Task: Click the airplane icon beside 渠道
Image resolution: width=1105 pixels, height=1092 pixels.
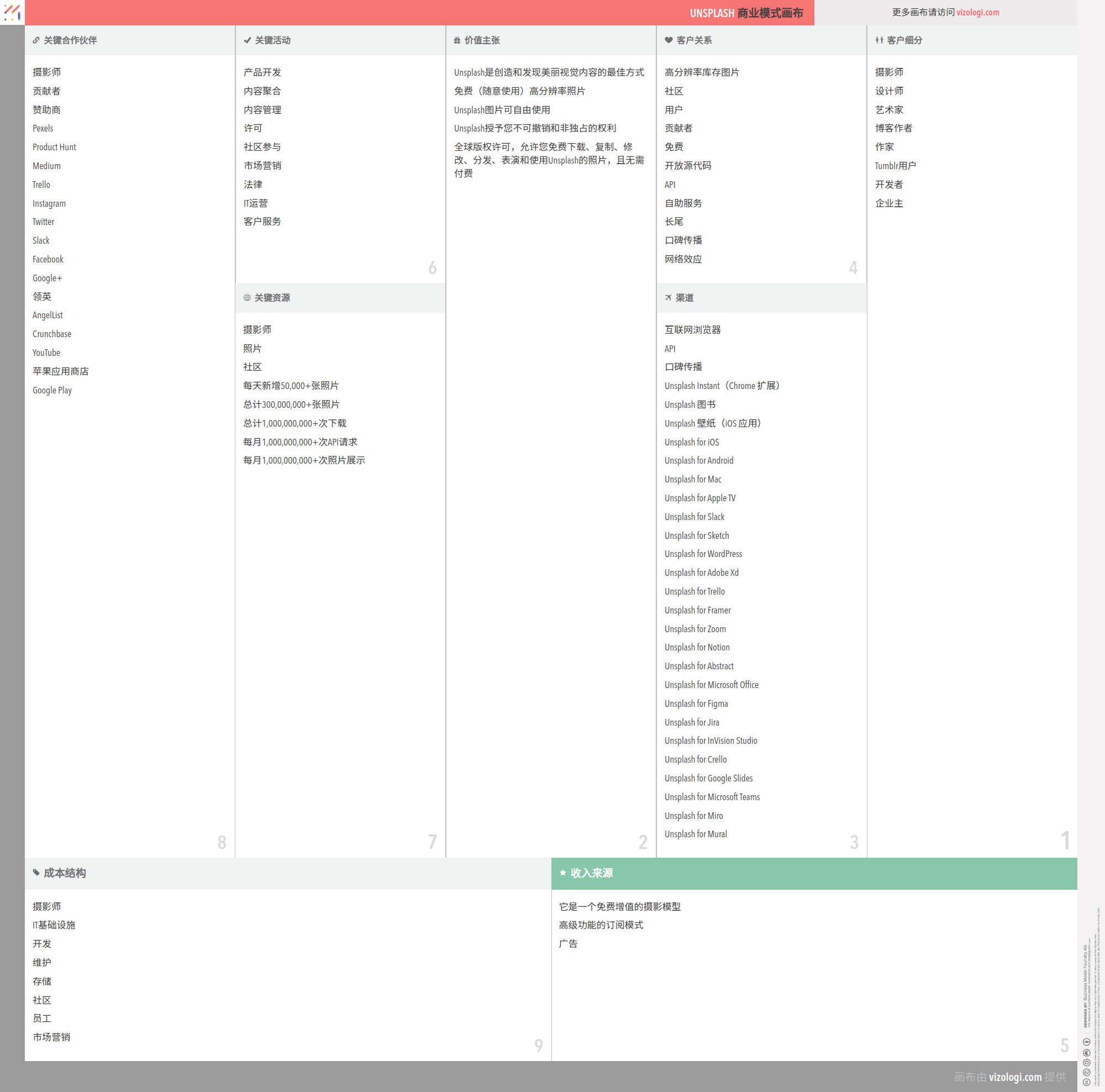Action: [x=668, y=298]
